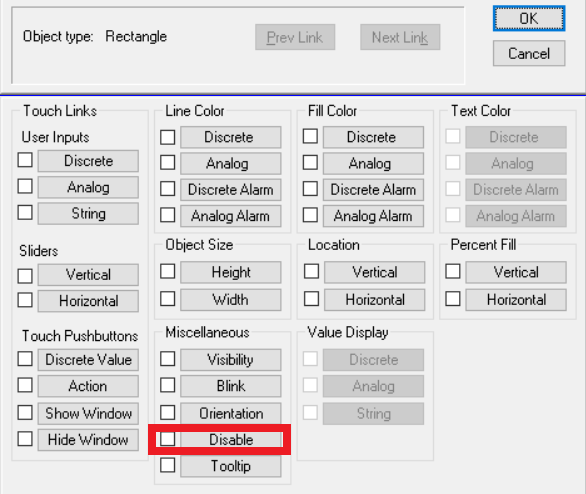
Task: Enable Object Size Width checkbox
Action: 167,299
